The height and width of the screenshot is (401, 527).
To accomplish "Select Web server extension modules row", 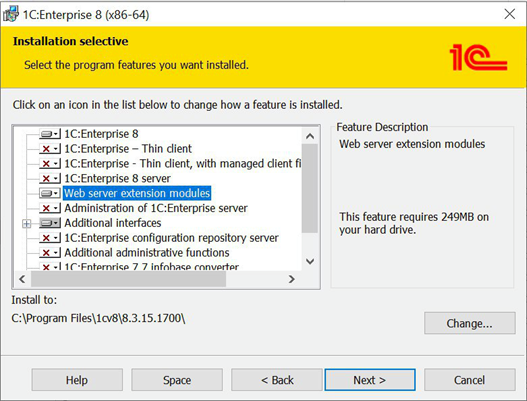I will [x=137, y=193].
